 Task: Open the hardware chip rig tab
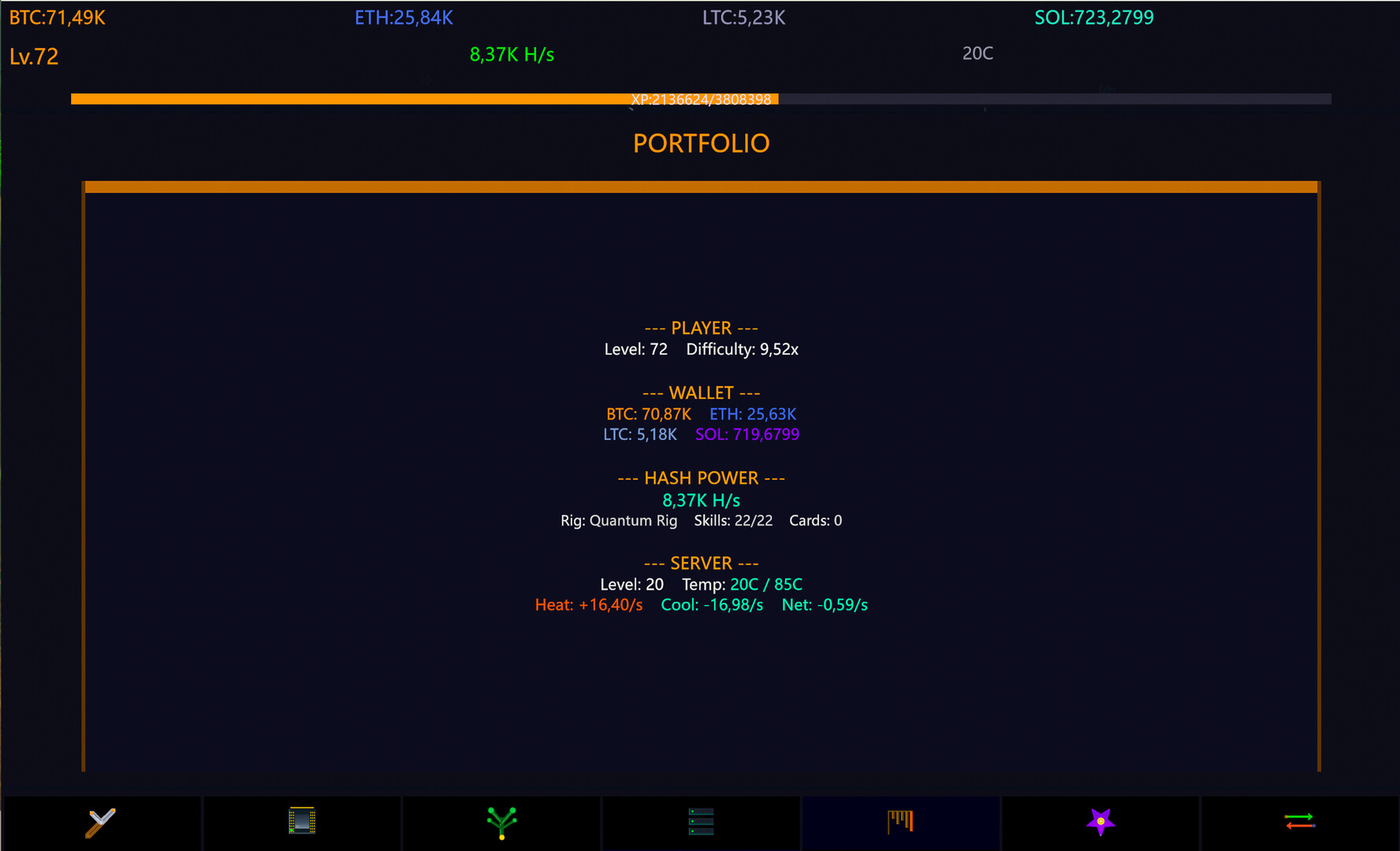[302, 821]
